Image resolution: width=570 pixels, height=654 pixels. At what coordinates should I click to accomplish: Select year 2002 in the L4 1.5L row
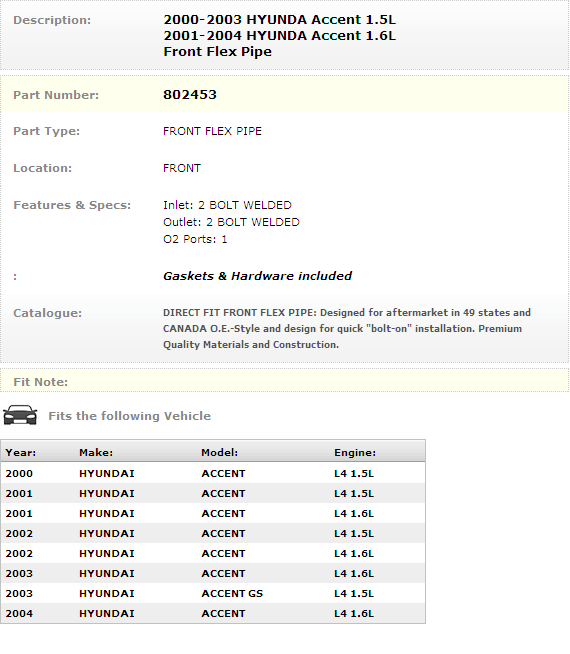(x=19, y=534)
